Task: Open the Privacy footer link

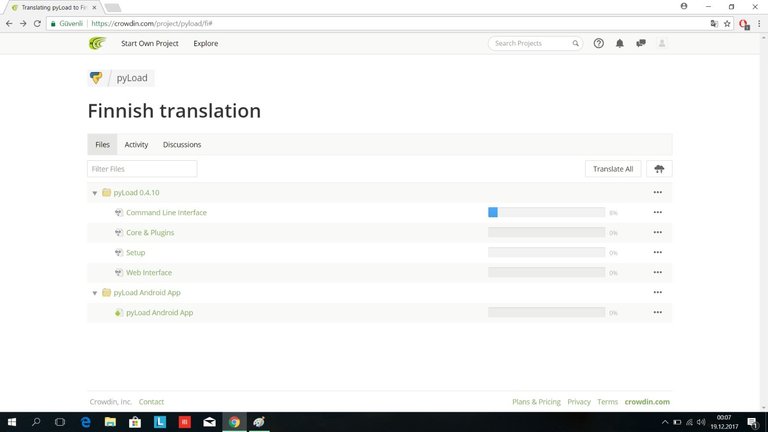Action: point(579,402)
